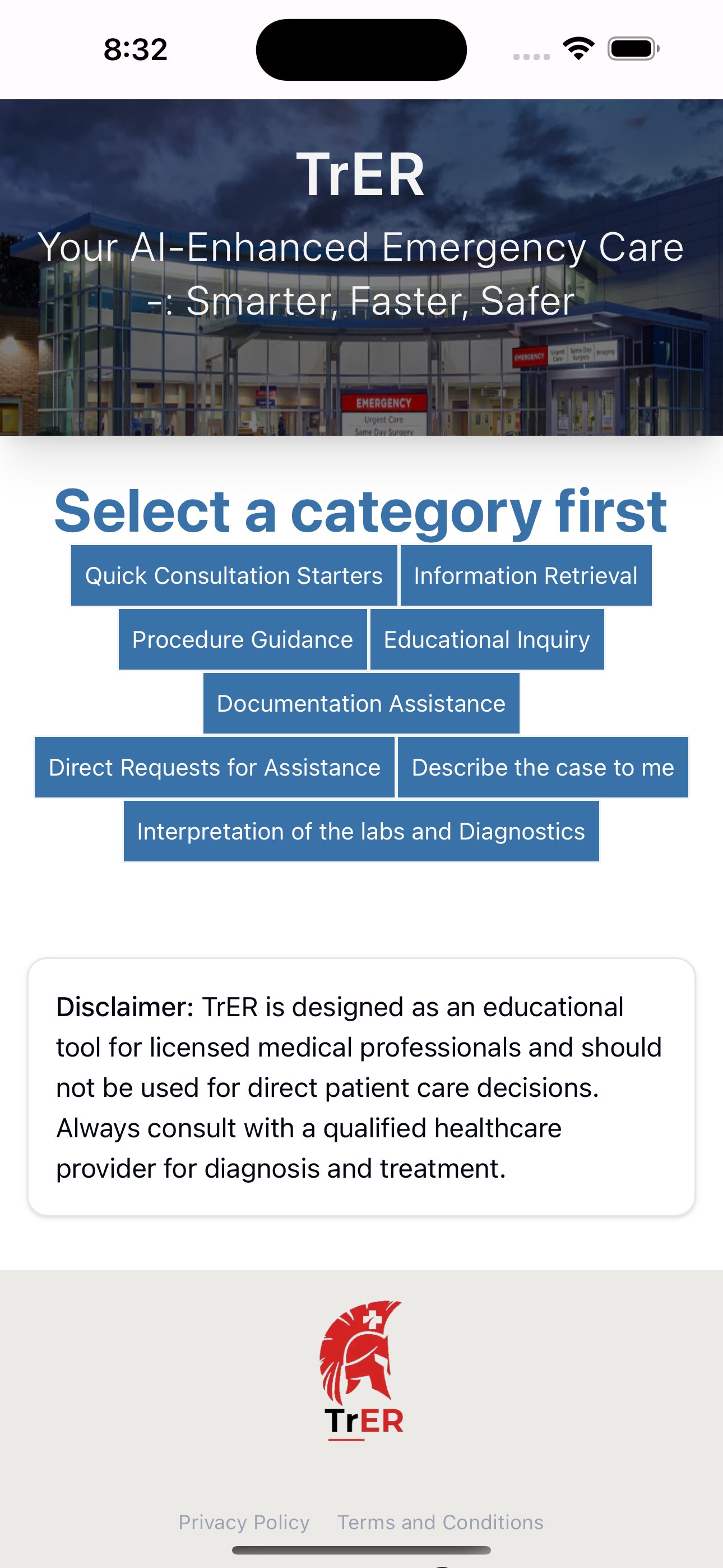The image size is (723, 1568).
Task: Click the cellular signal dots in the status bar
Action: [531, 56]
